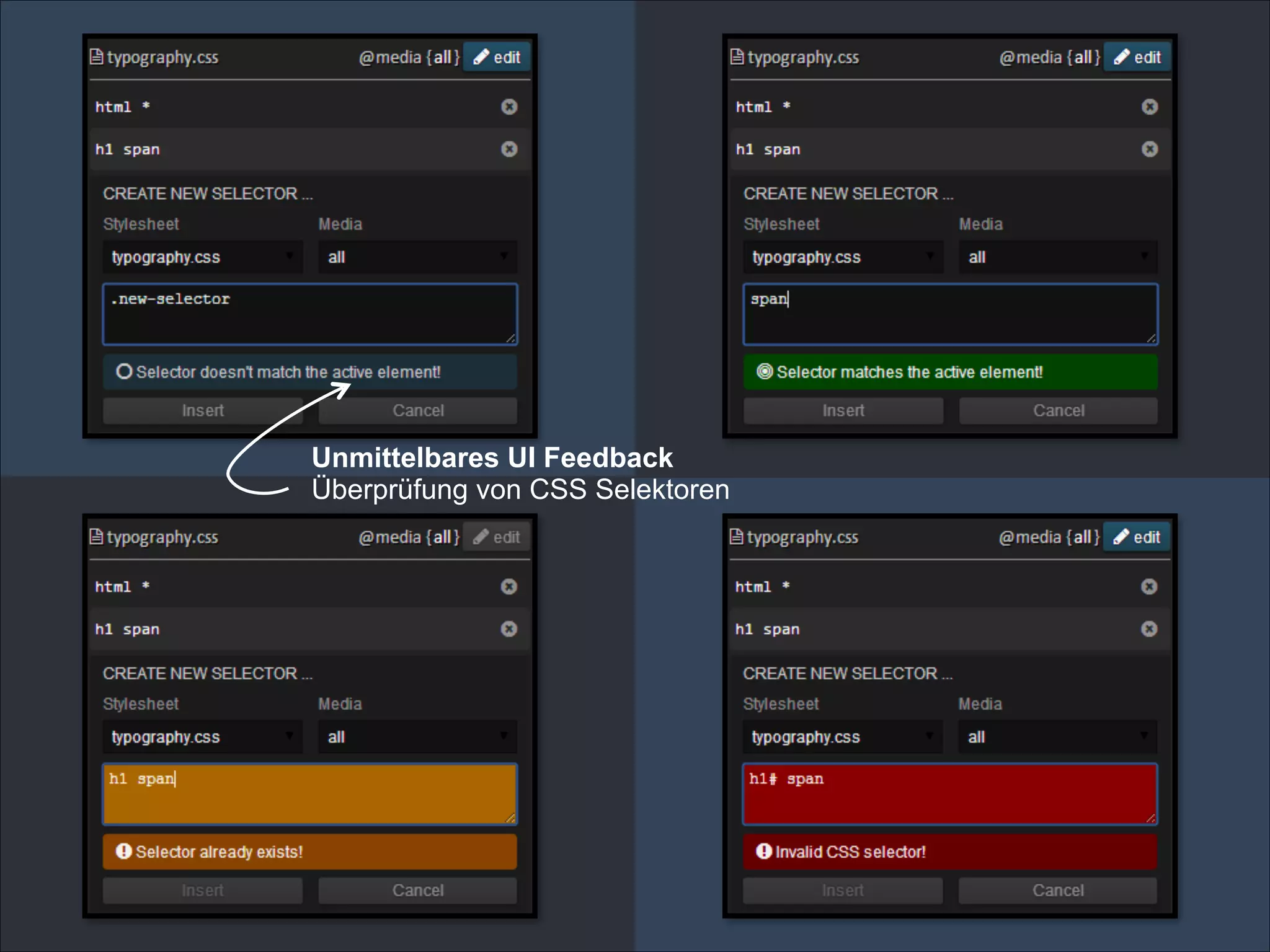Remove html * selector in bottom-left panel
Viewport: 1270px width, 952px height.
tap(509, 586)
